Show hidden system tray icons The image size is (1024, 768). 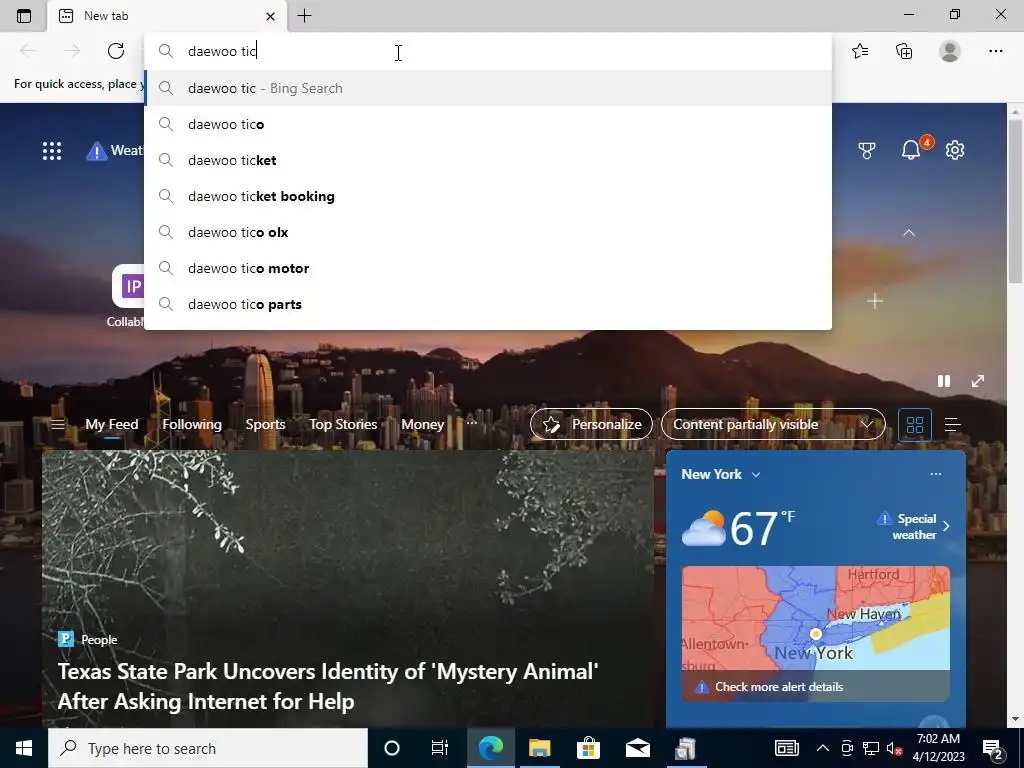(x=823, y=748)
